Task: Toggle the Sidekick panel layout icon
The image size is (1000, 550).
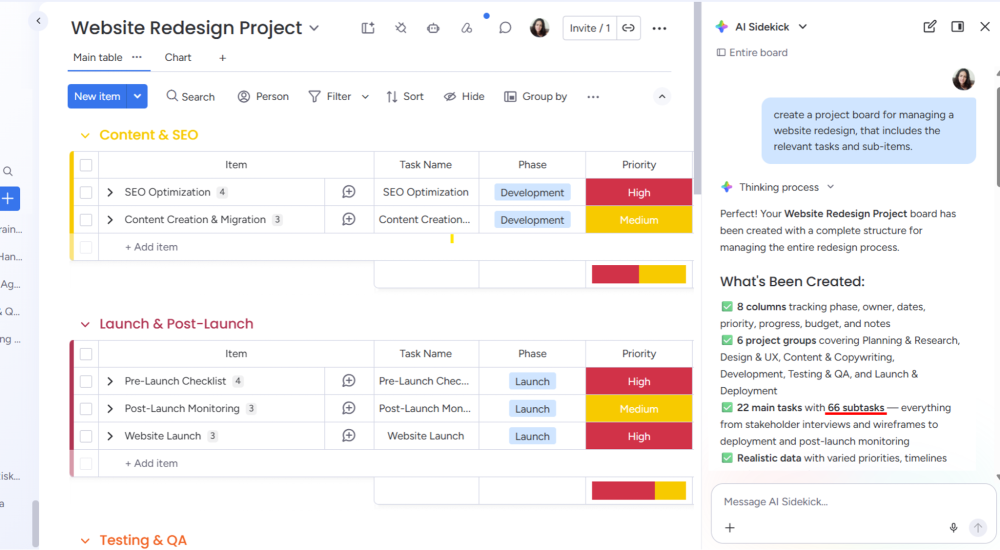Action: [957, 27]
